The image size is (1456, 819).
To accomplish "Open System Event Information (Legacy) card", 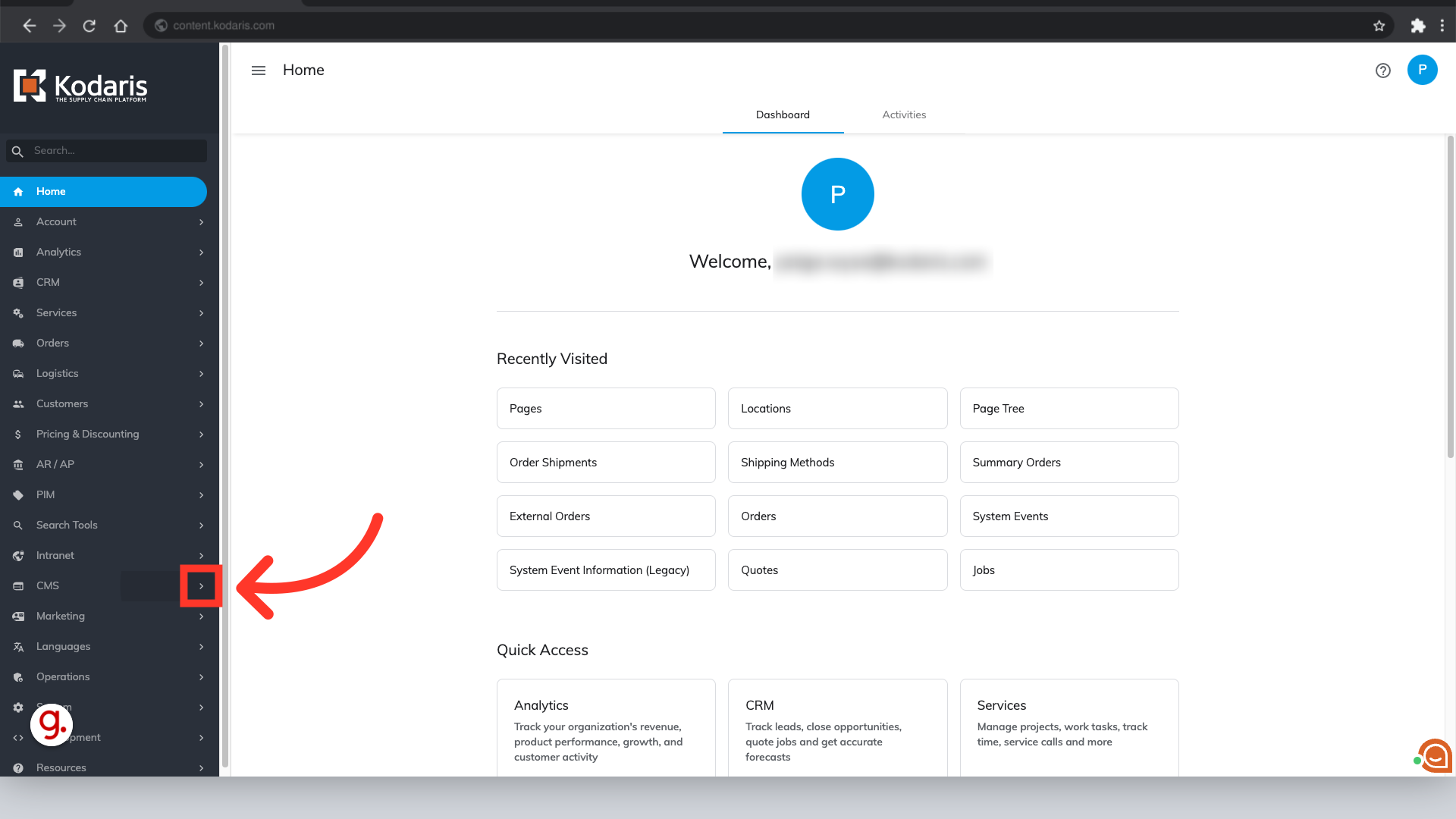I will (x=606, y=570).
